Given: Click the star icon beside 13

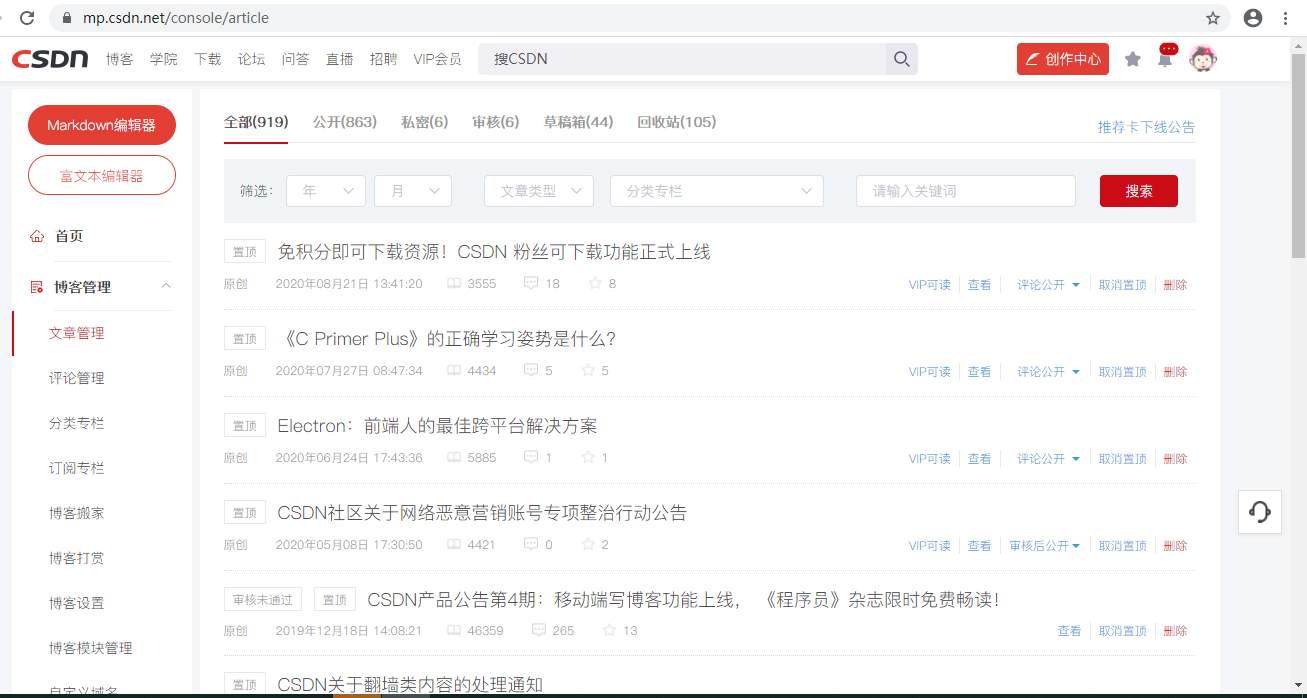Looking at the screenshot, I should (610, 631).
